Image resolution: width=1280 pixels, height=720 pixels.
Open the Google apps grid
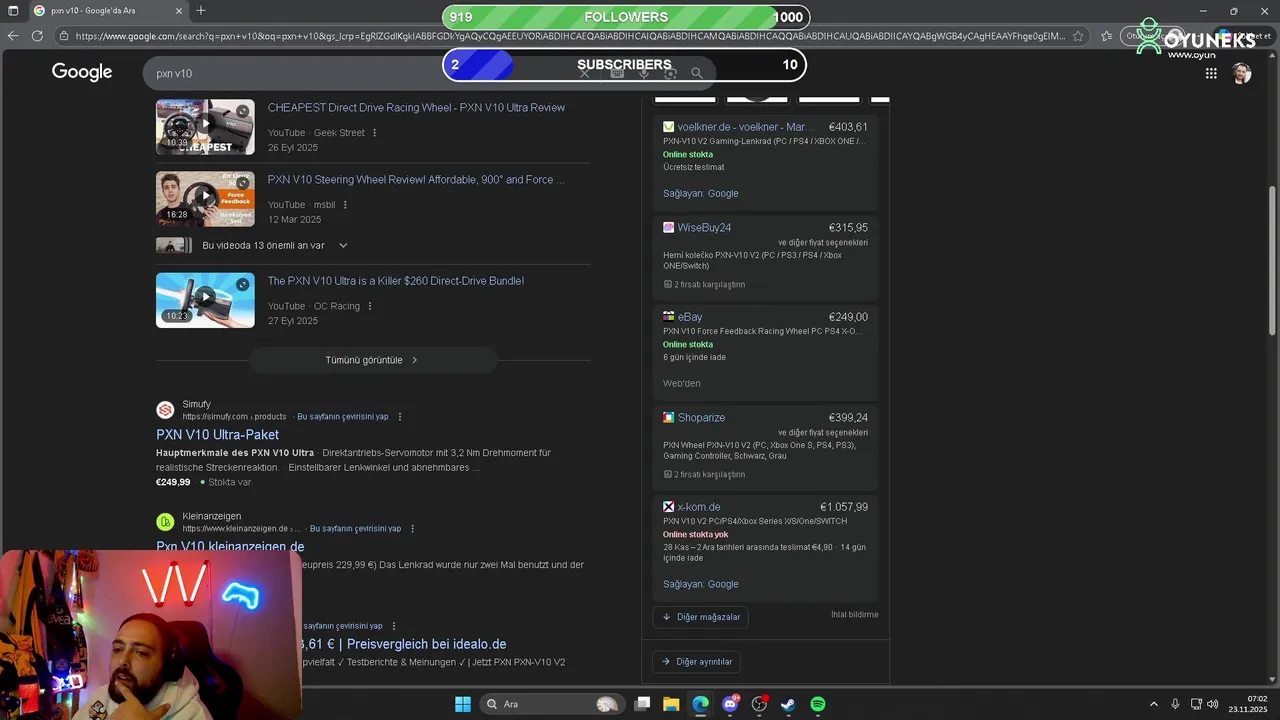(1211, 73)
